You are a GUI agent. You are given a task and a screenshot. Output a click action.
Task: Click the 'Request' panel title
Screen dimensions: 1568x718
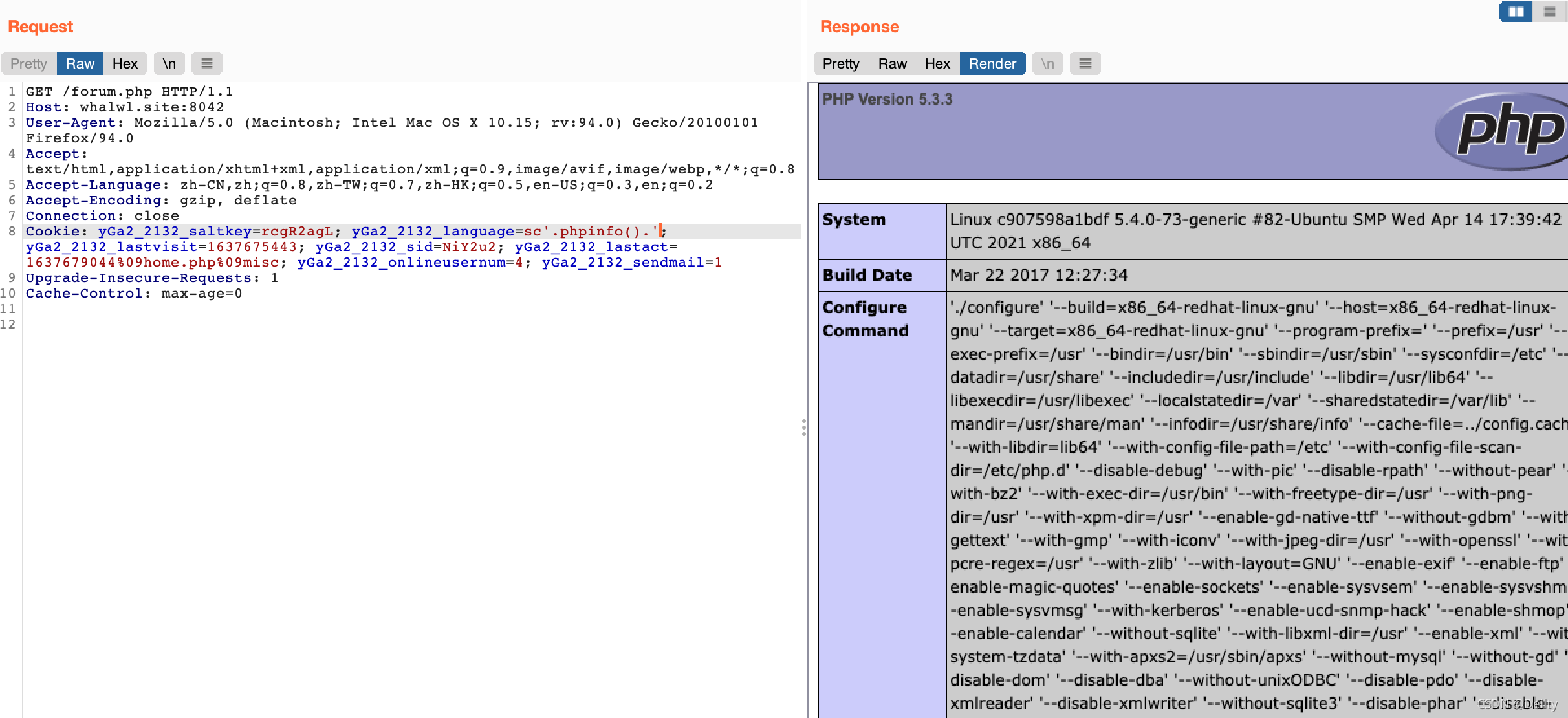(40, 27)
